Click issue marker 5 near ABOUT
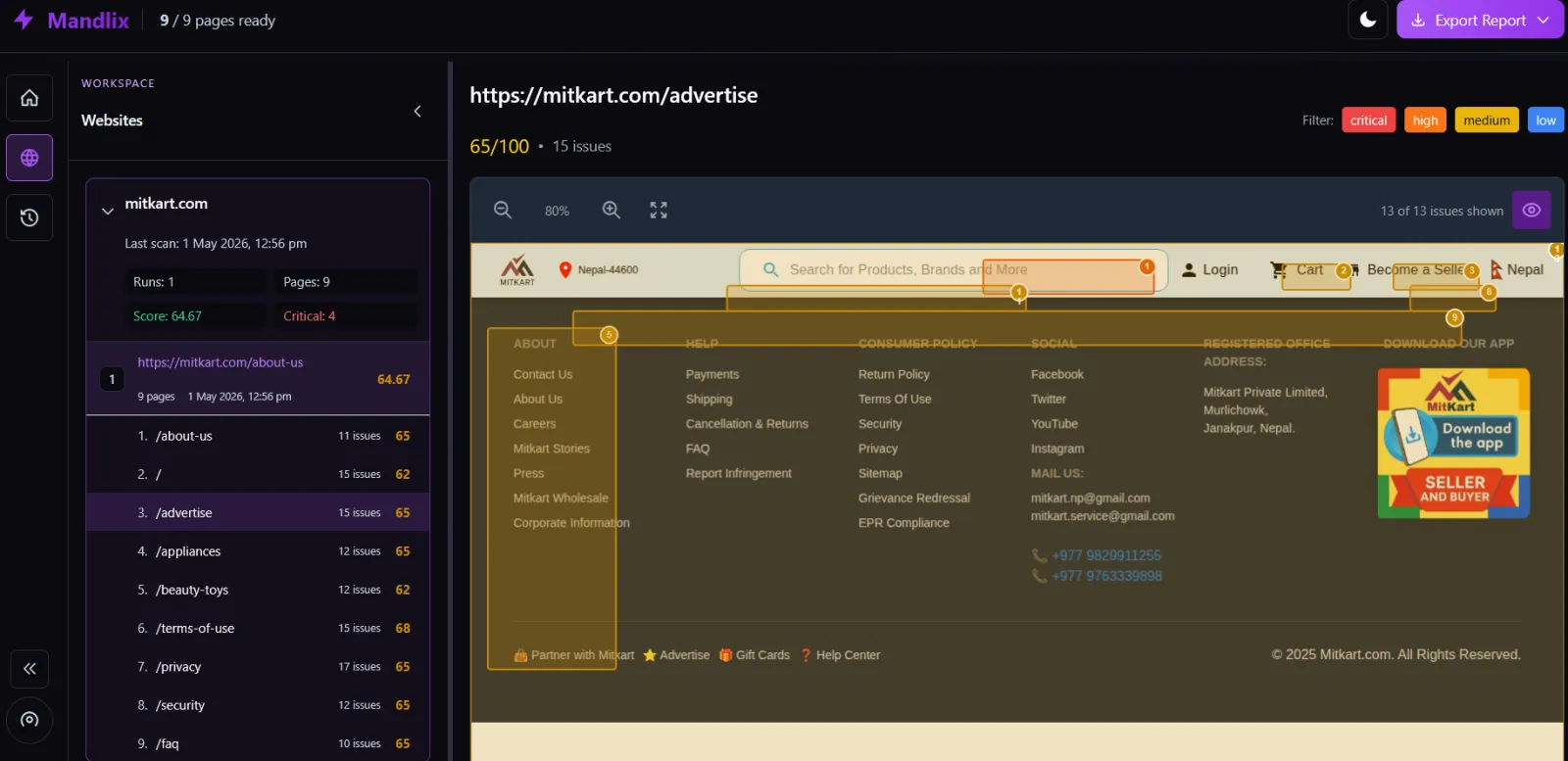 click(609, 335)
